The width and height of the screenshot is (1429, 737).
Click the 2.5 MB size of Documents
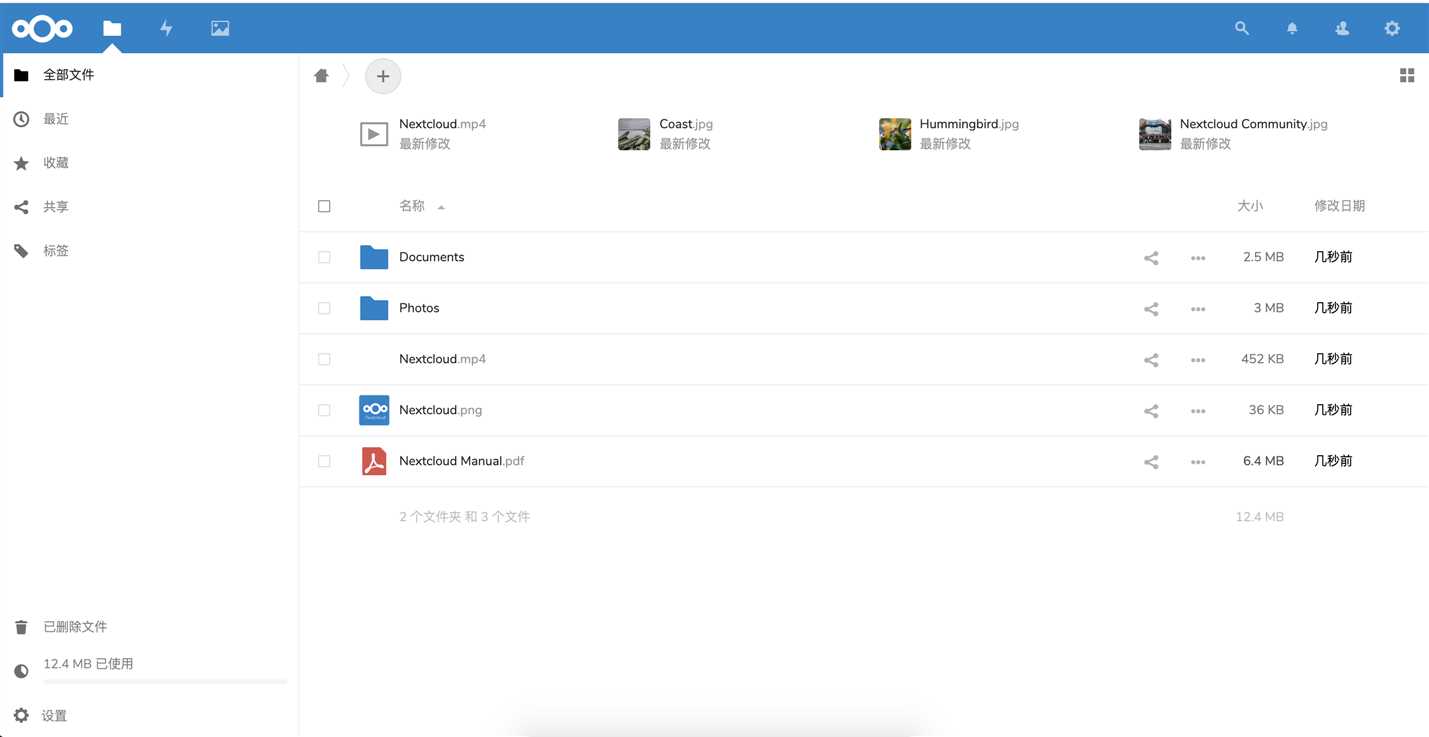(x=1263, y=257)
